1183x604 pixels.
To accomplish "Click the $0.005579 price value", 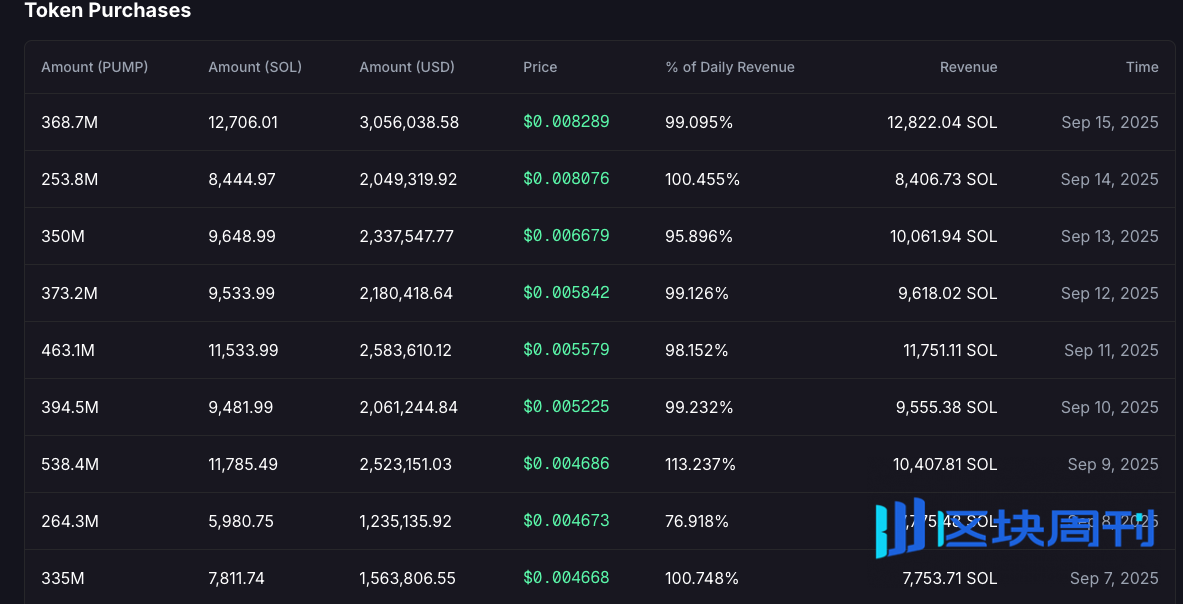I will tap(566, 350).
